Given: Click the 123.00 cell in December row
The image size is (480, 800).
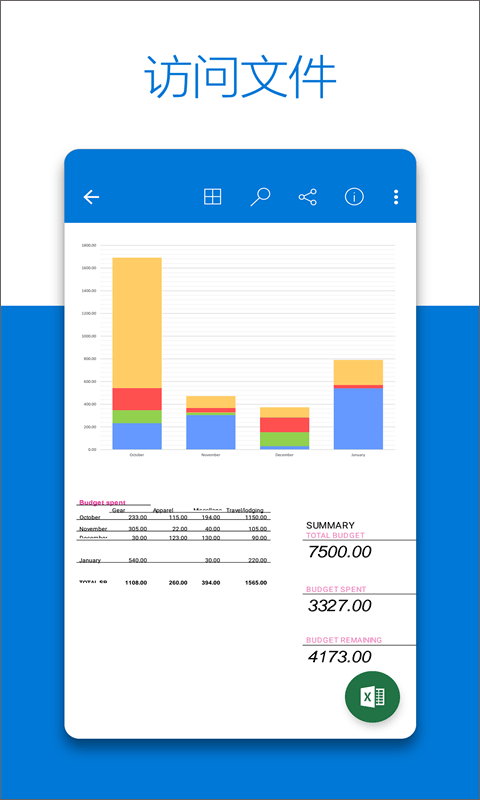Looking at the screenshot, I should [x=178, y=538].
